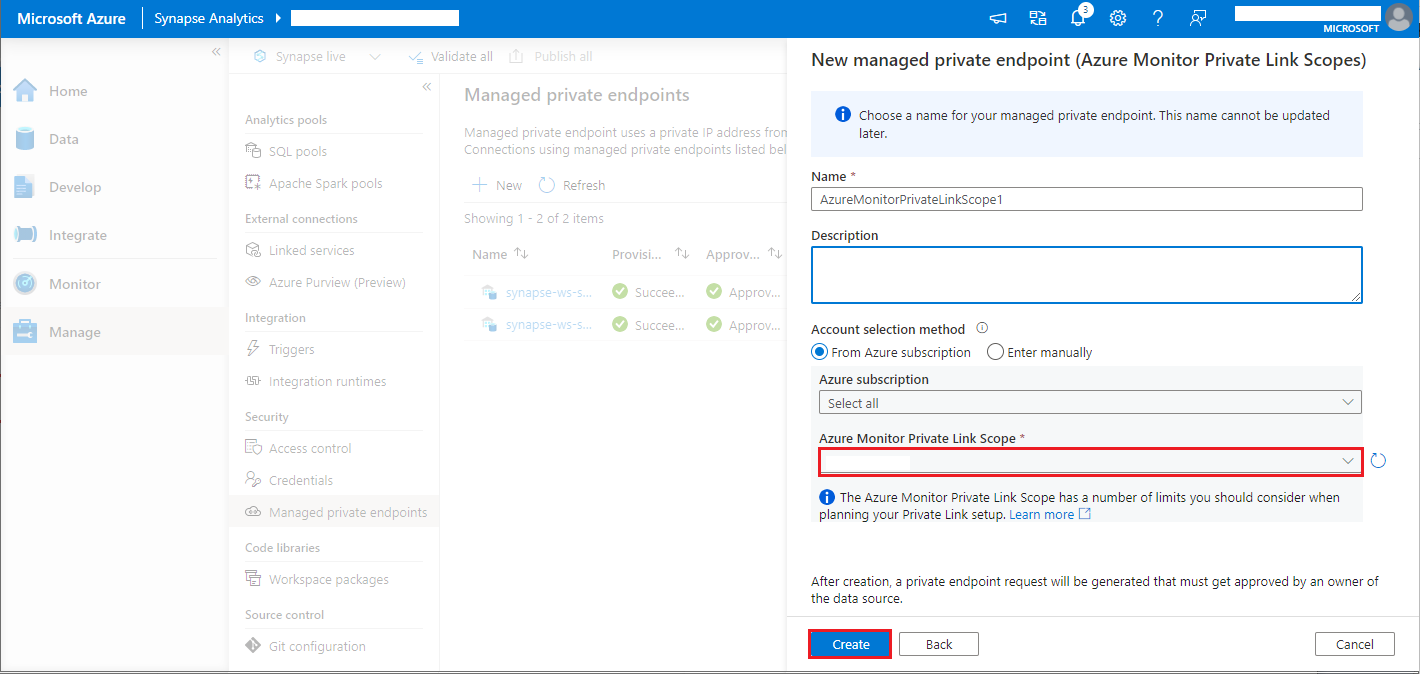1420x674 pixels.
Task: Open Managed private endpoints in the Manage menu
Action: pyautogui.click(x=347, y=512)
